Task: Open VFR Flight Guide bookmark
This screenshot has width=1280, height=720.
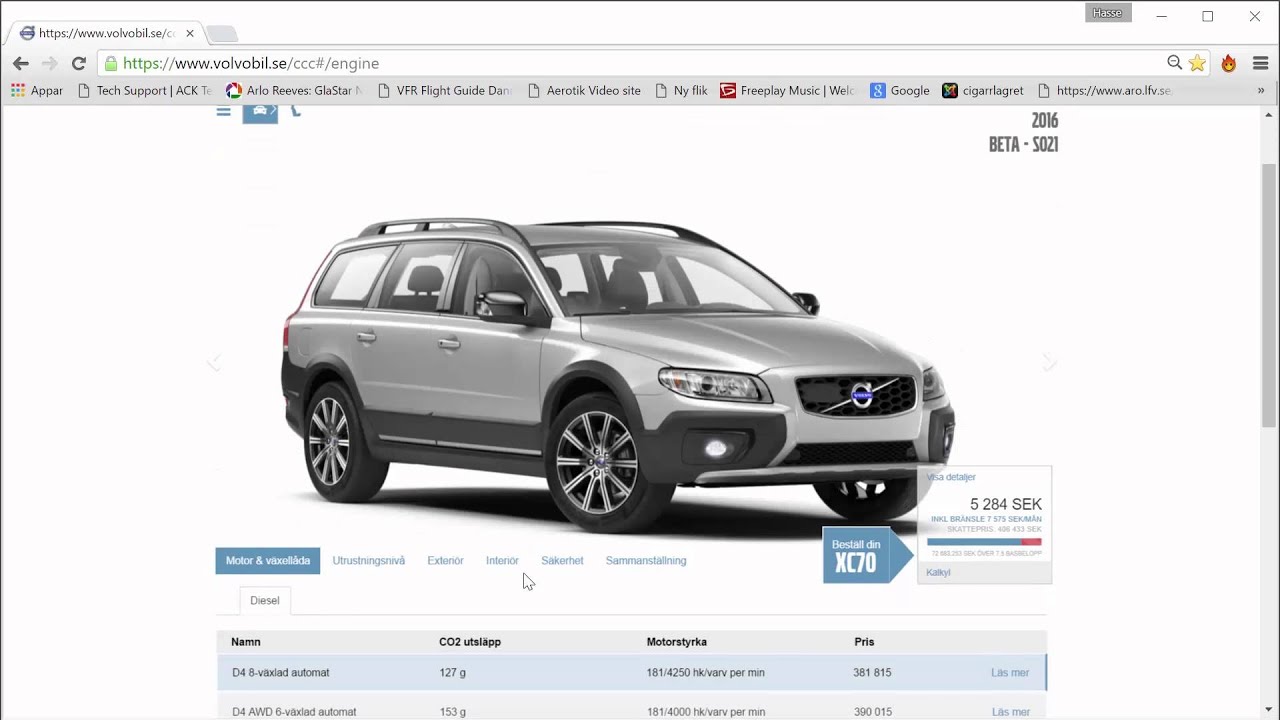Action: (445, 90)
